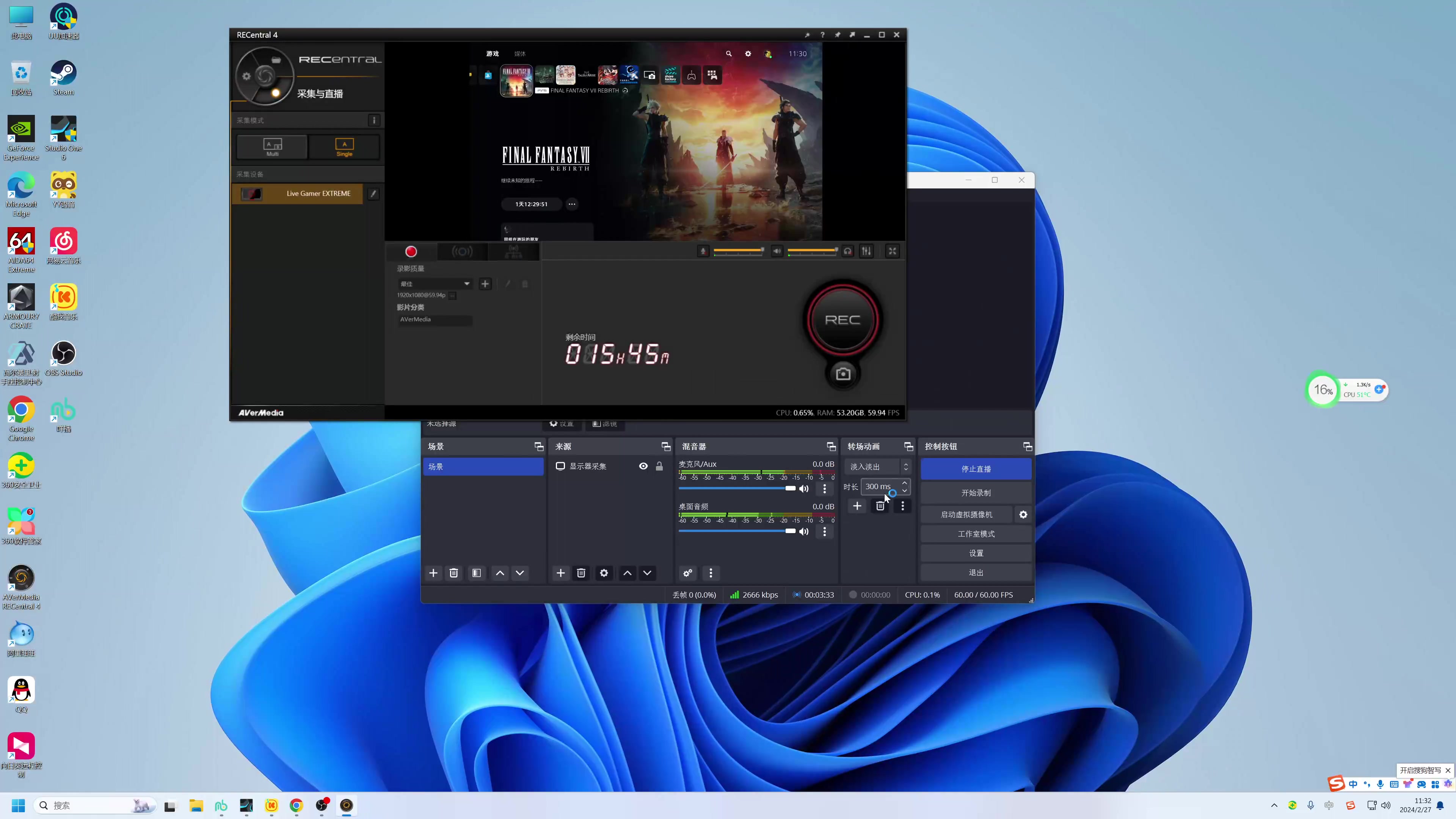Adjust 麦克风/Aux volume slider
Screen dimensions: 1456x819
coord(737,488)
